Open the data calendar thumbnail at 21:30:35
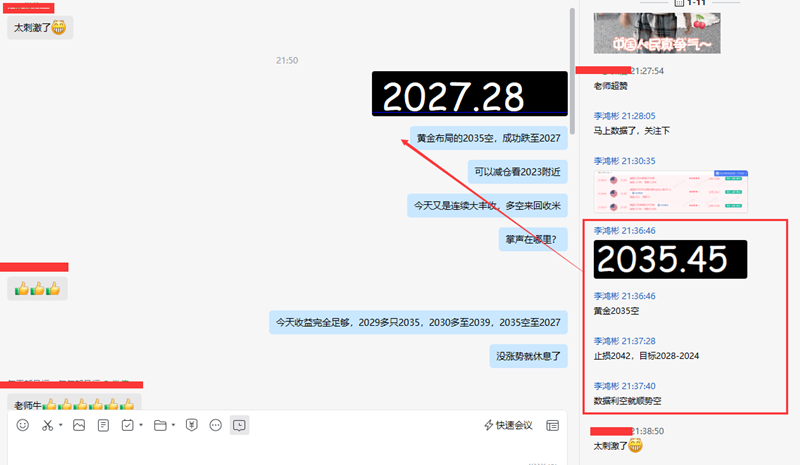Screen dimensions: 800x465 pyautogui.click(x=671, y=191)
